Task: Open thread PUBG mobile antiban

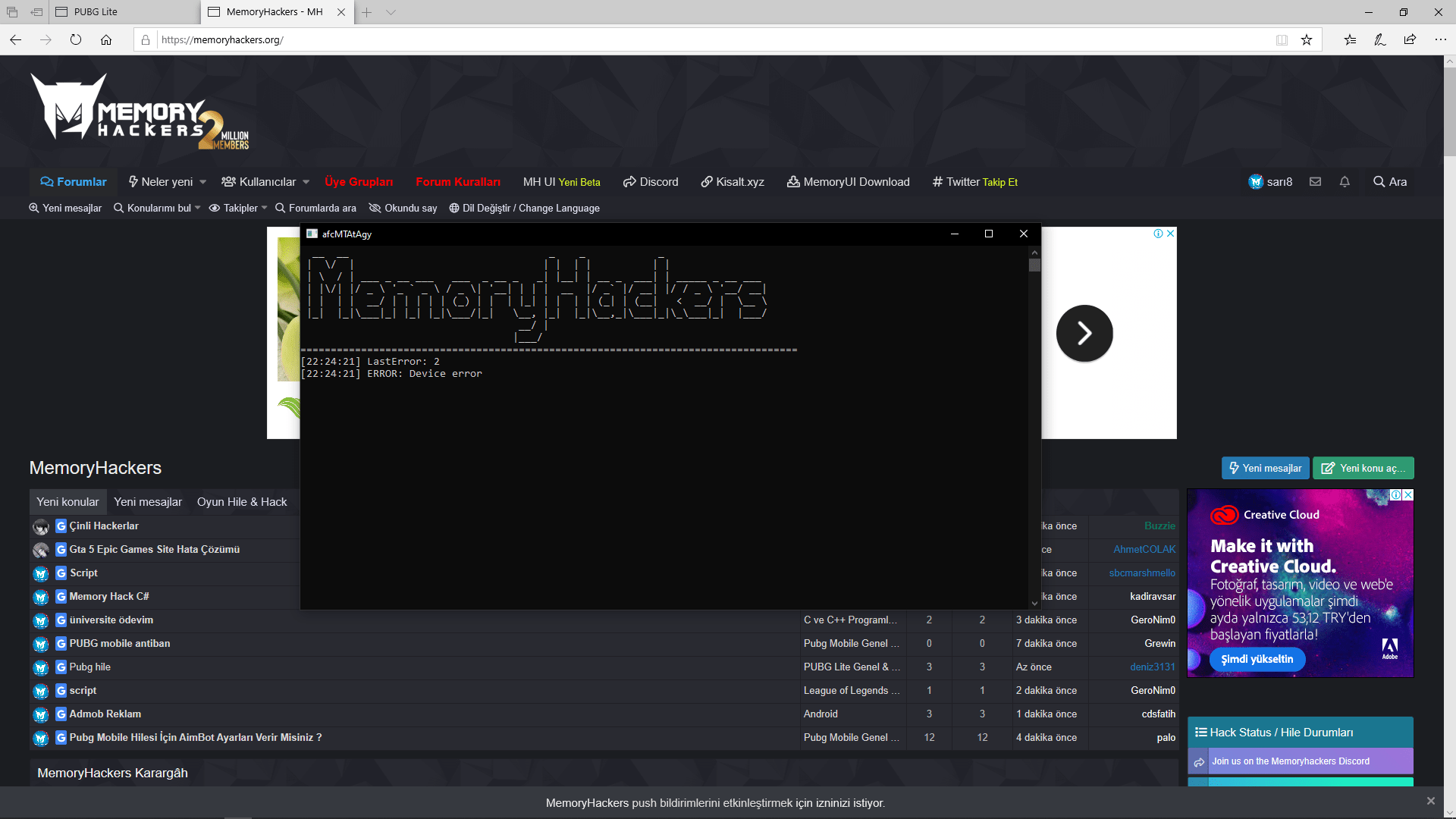Action: click(120, 643)
